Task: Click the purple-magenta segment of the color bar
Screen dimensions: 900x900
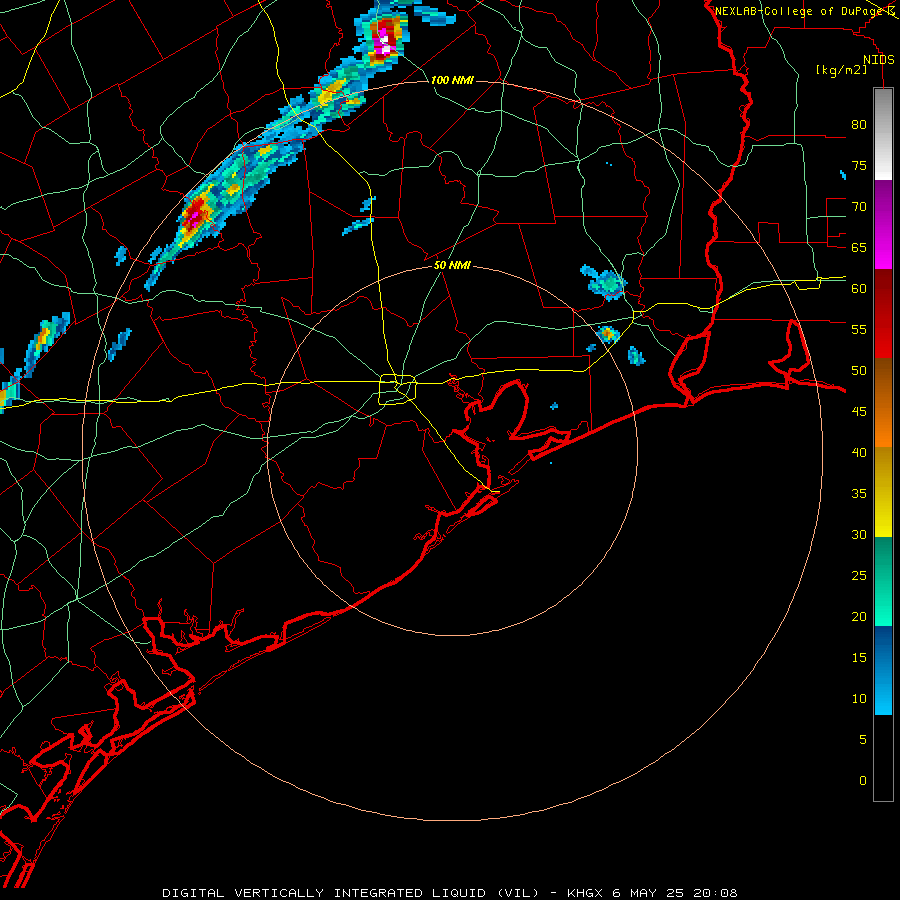Action: (883, 224)
